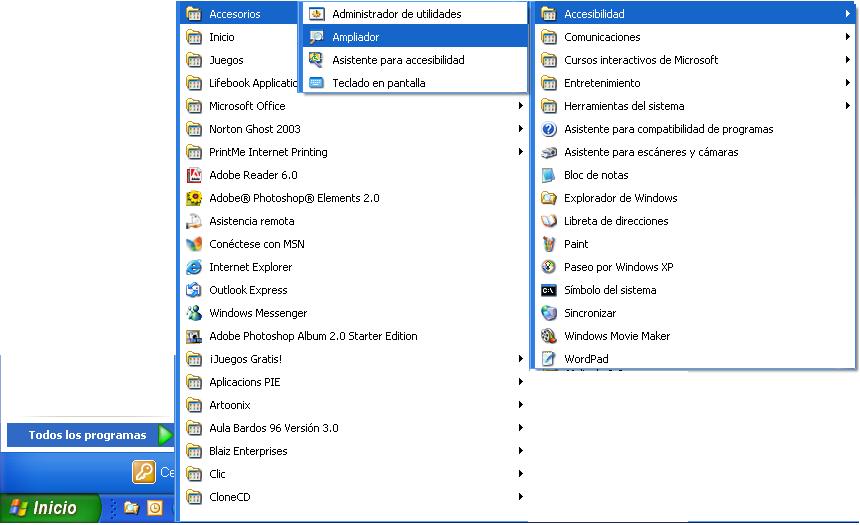Click the Ampliador magnifier icon

[316, 37]
